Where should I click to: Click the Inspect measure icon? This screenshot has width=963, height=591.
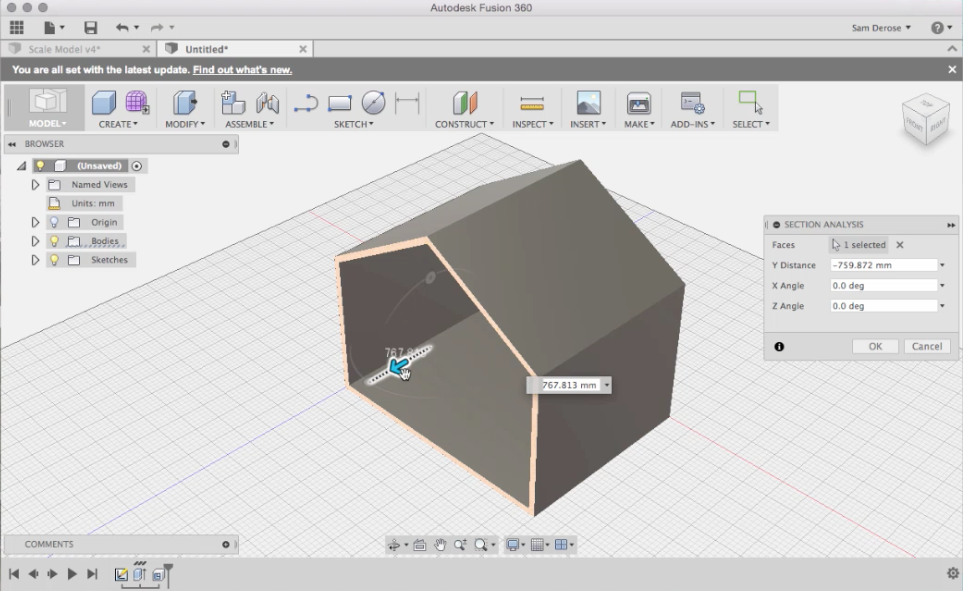tap(533, 103)
